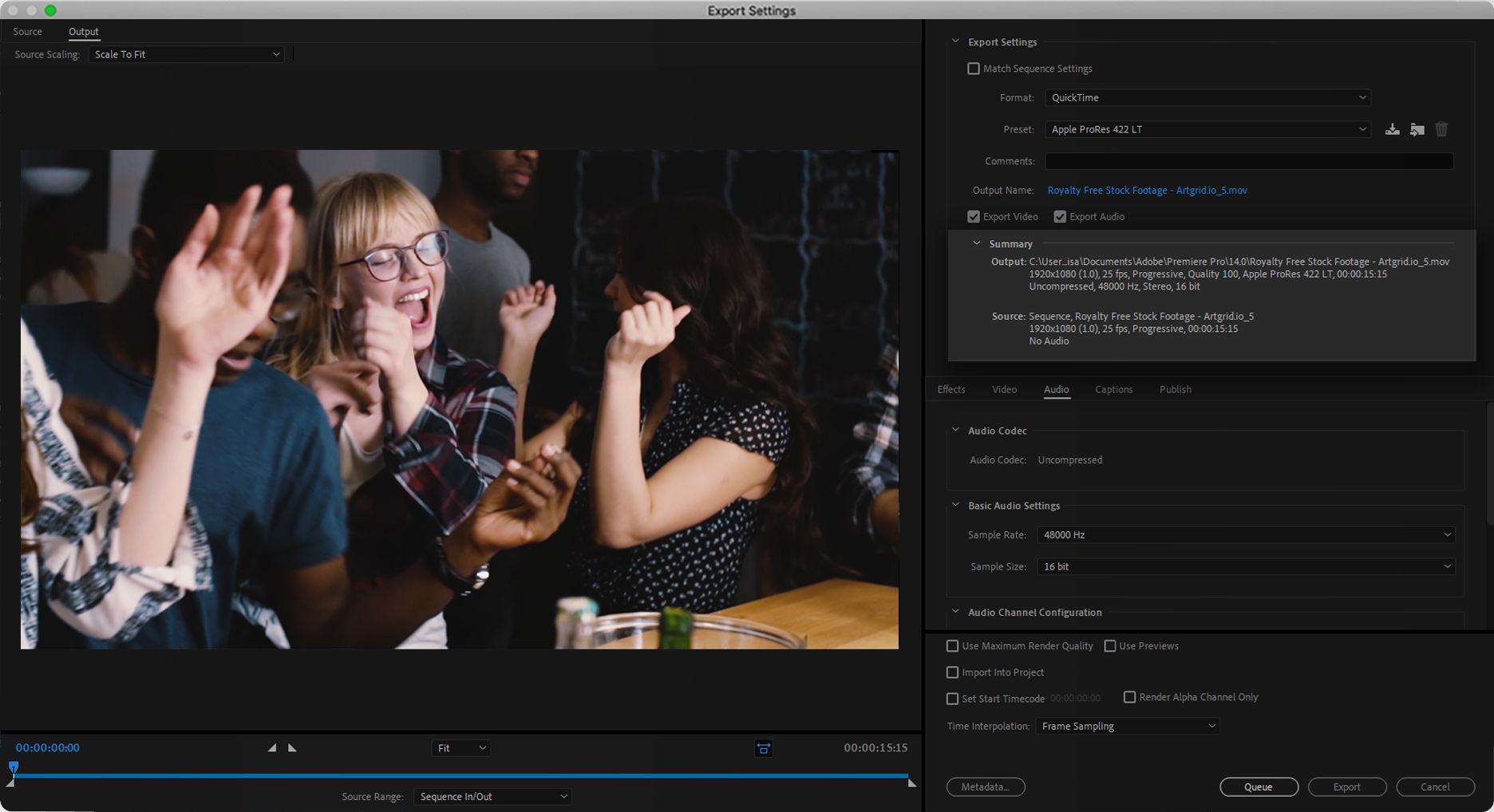The height and width of the screenshot is (812, 1494).
Task: Click the Delete Preset trash icon
Action: (1441, 129)
